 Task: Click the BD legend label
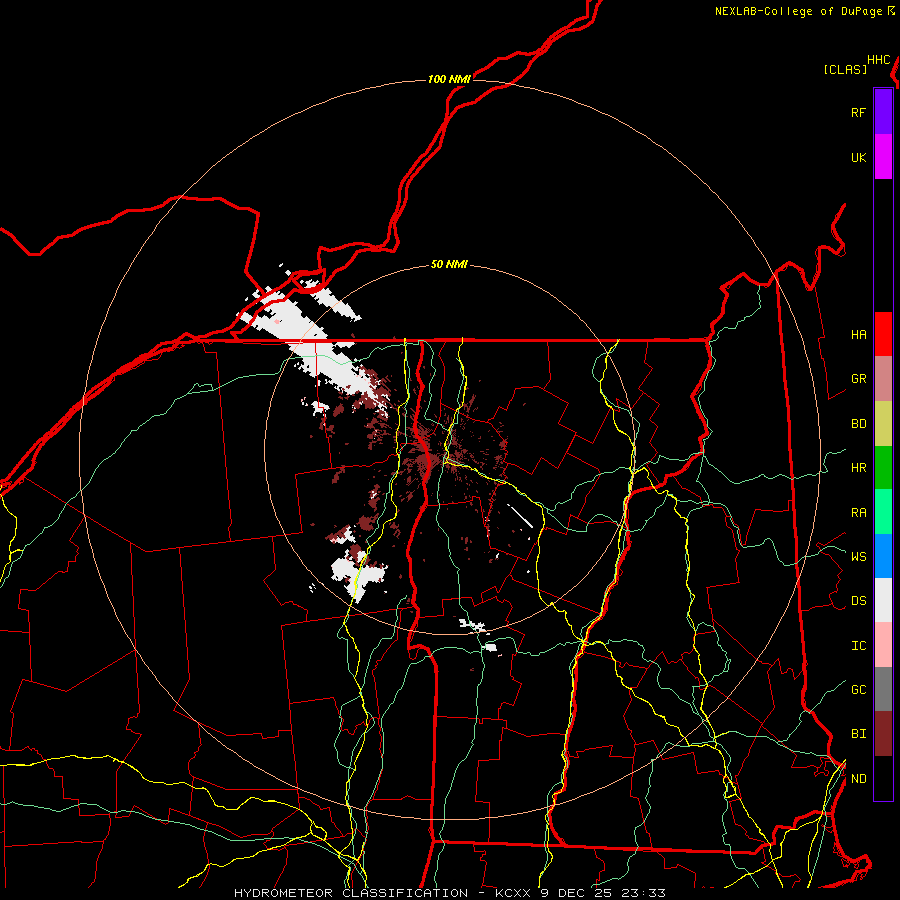click(858, 424)
